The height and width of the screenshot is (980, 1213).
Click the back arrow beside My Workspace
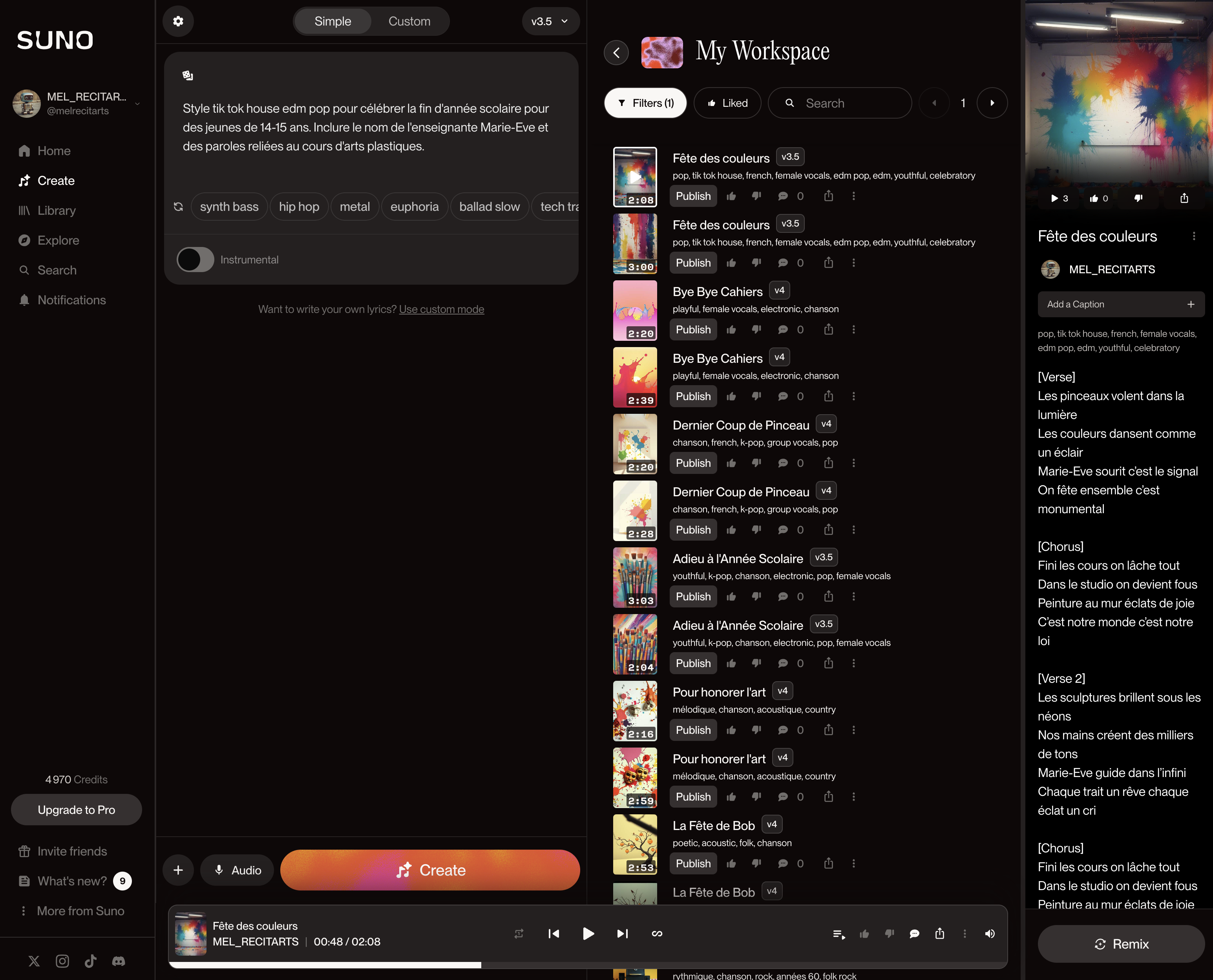point(616,53)
